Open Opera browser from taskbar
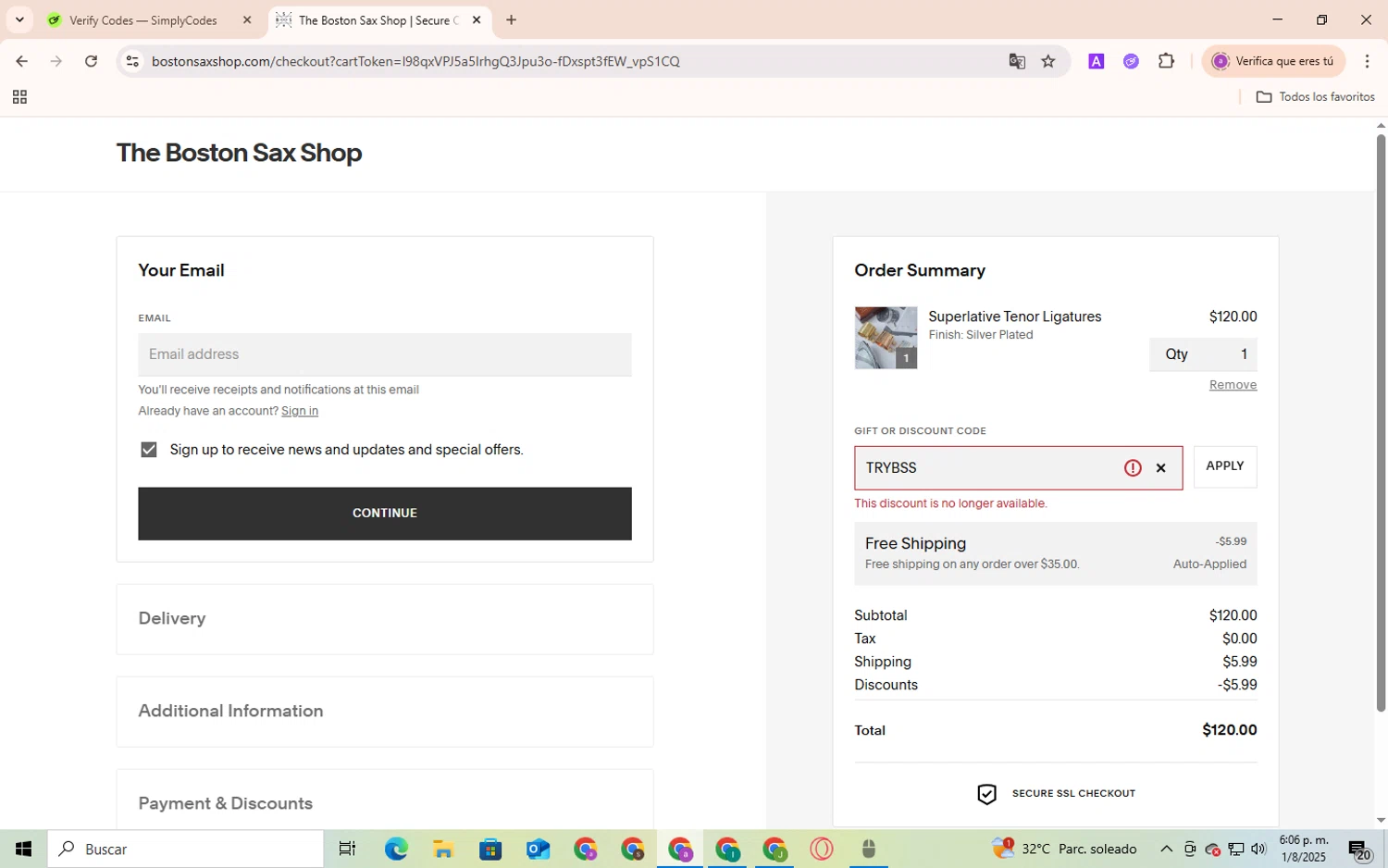The image size is (1388, 868). (x=822, y=849)
